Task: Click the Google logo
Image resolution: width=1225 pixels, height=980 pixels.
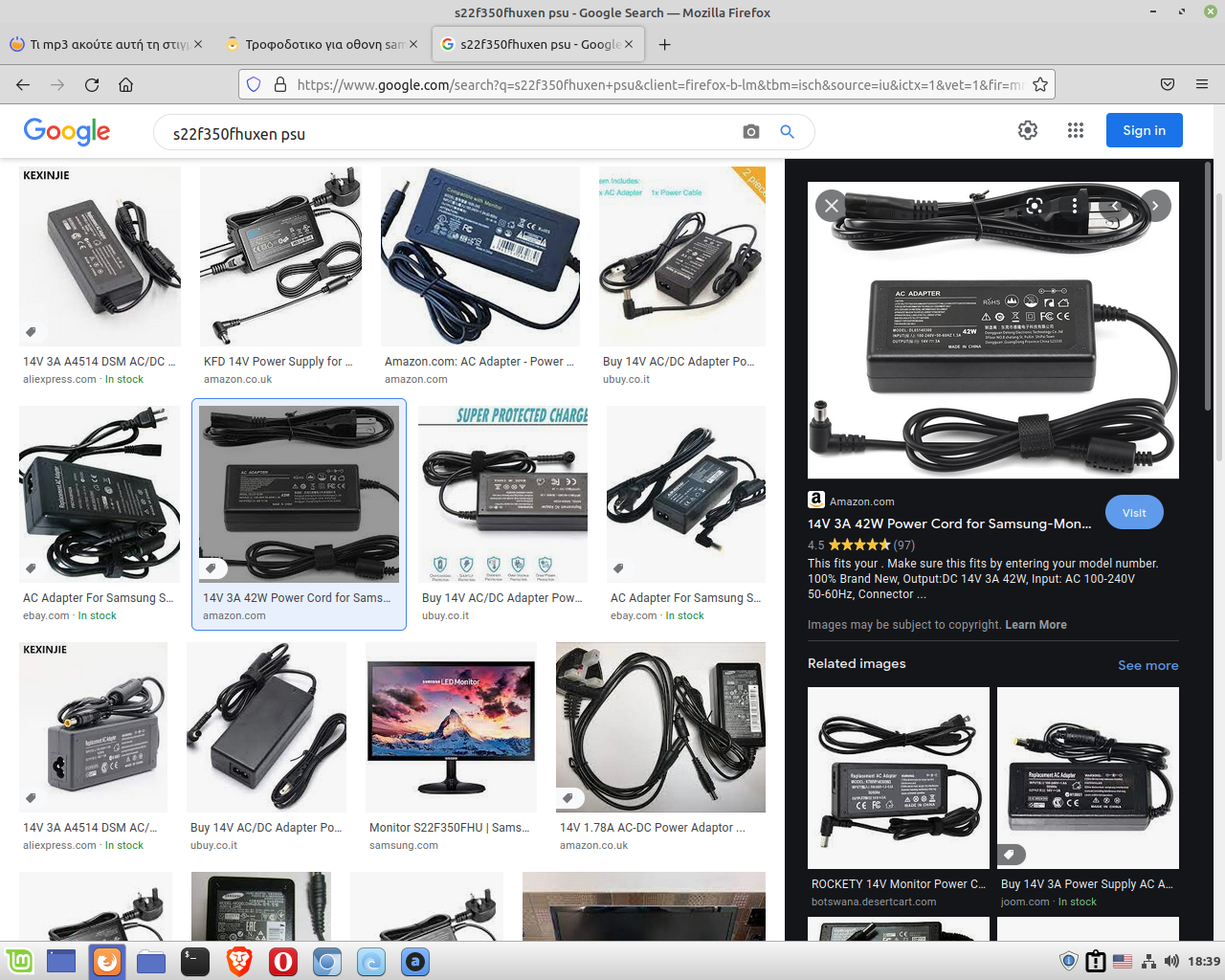Action: (67, 131)
